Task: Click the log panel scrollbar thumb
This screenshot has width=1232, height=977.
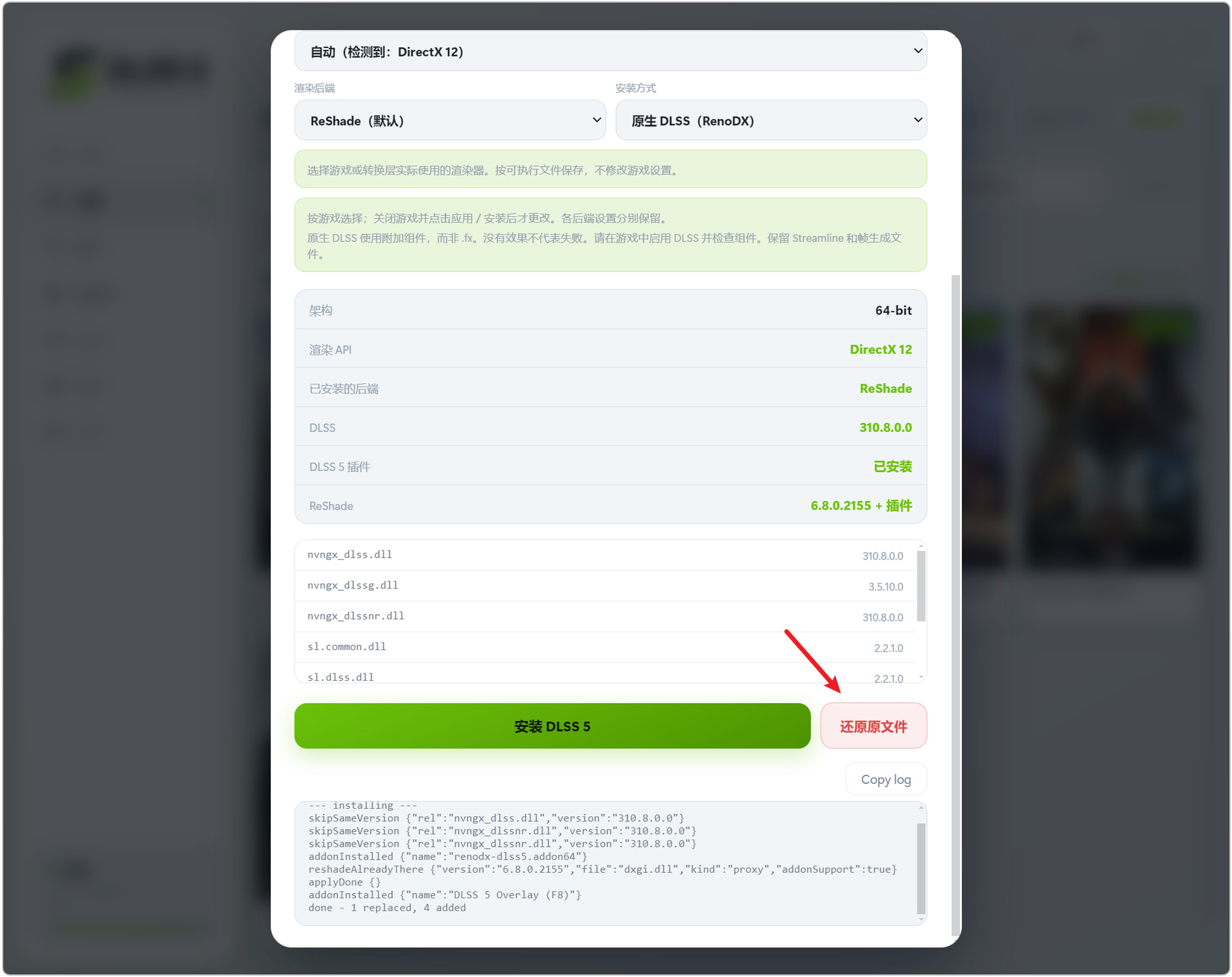Action: (921, 869)
